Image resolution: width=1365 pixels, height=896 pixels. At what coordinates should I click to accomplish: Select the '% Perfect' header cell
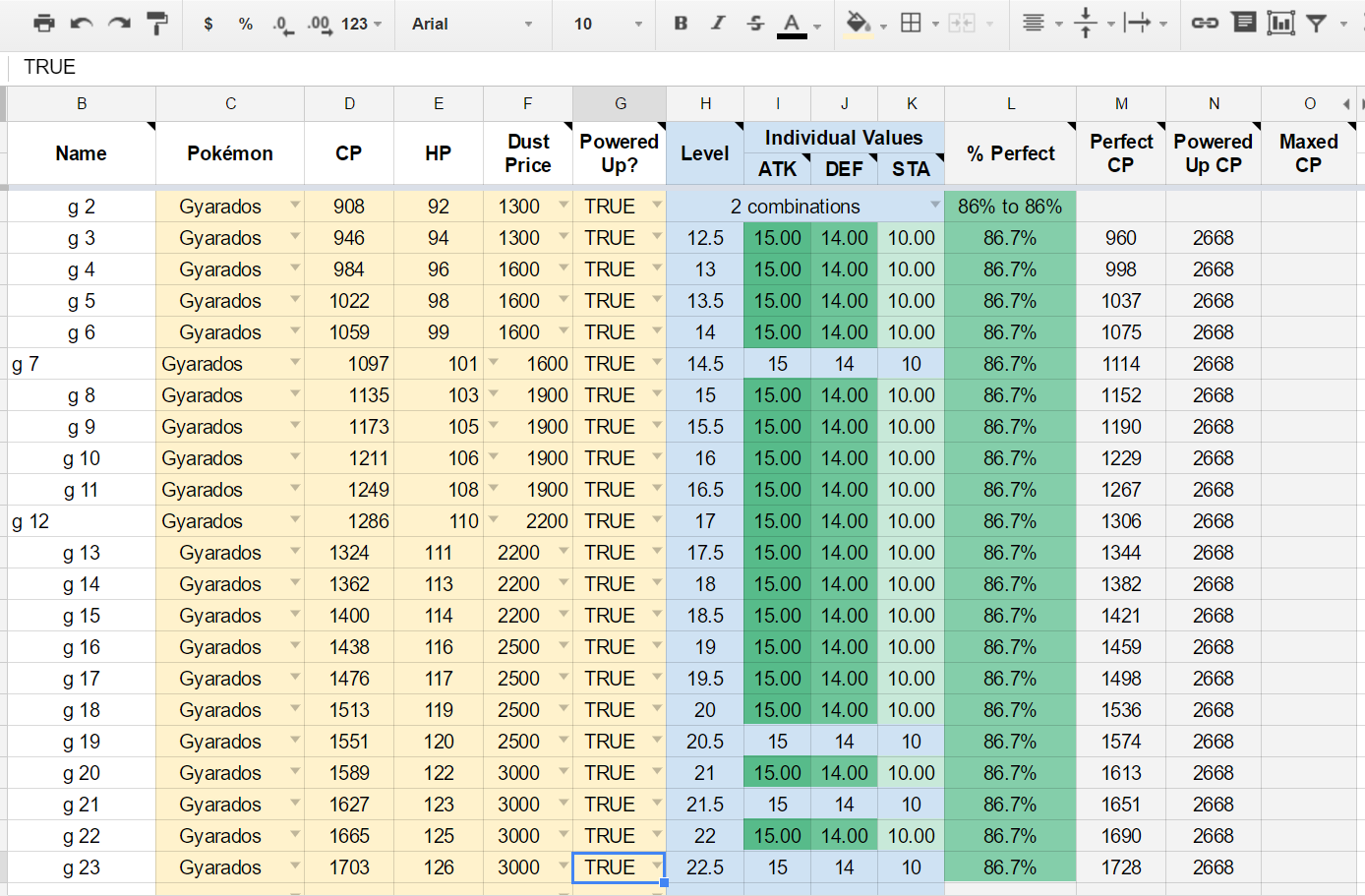click(1010, 153)
